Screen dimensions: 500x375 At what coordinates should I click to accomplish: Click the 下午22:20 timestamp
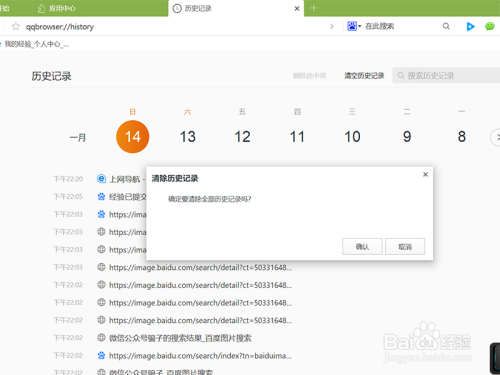coord(68,179)
